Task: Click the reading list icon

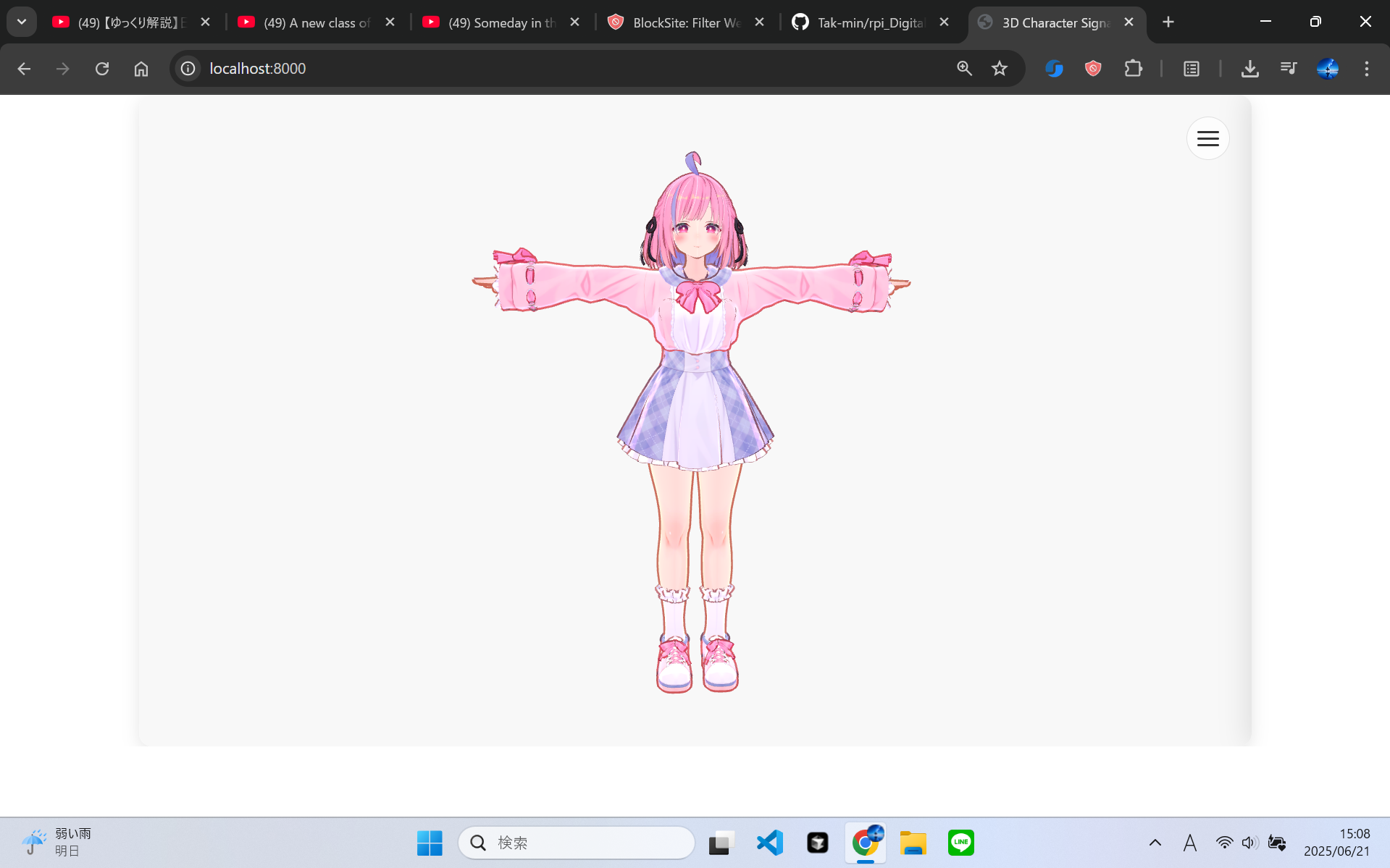Action: click(1191, 69)
